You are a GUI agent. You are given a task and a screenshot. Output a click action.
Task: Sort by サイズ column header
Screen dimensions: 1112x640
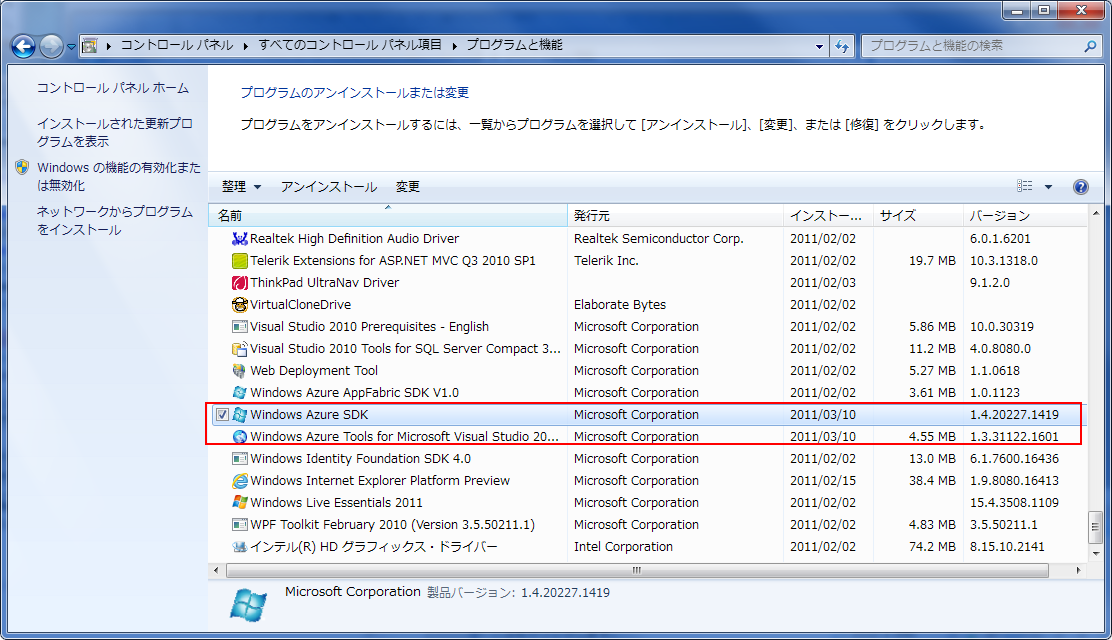[x=918, y=215]
